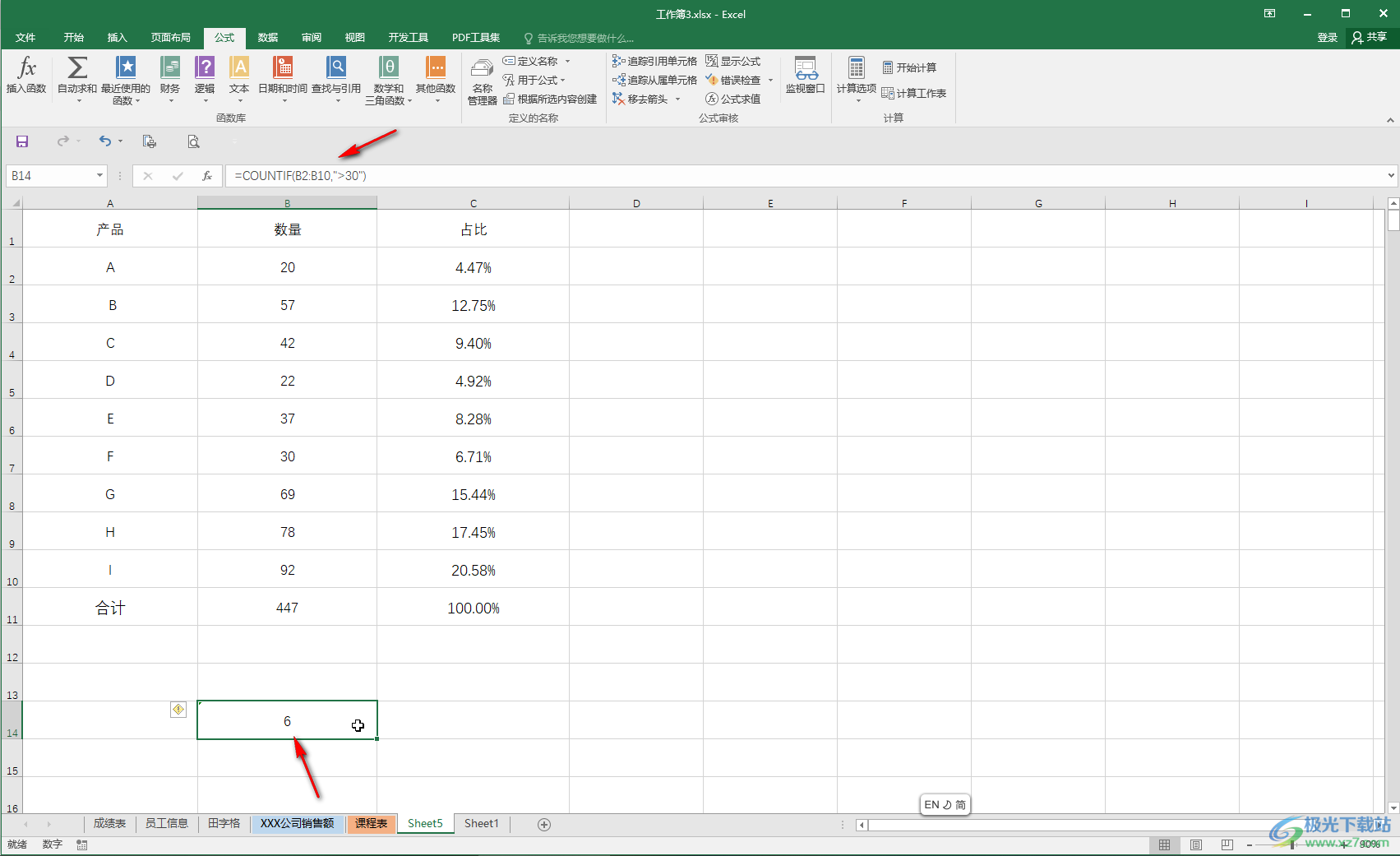Open the Logical (逻辑) functions list
The image size is (1400, 856).
[x=205, y=80]
